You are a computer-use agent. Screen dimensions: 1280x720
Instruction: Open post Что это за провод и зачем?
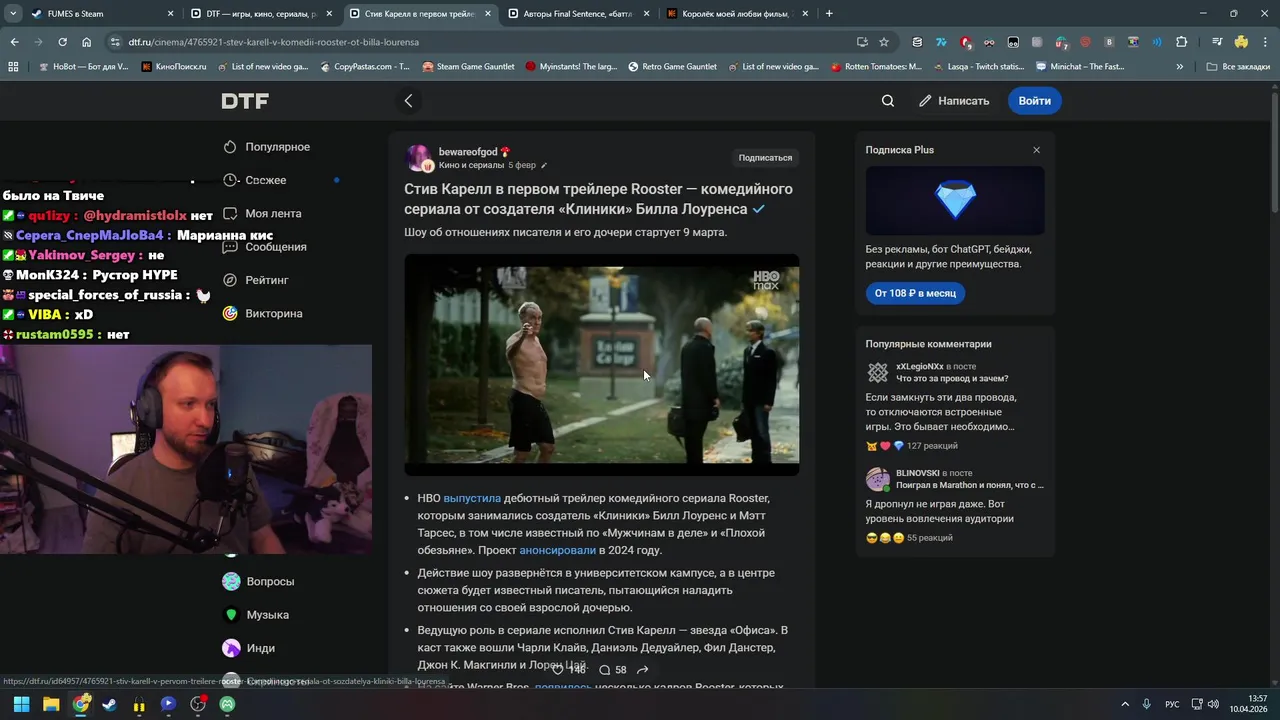[952, 379]
